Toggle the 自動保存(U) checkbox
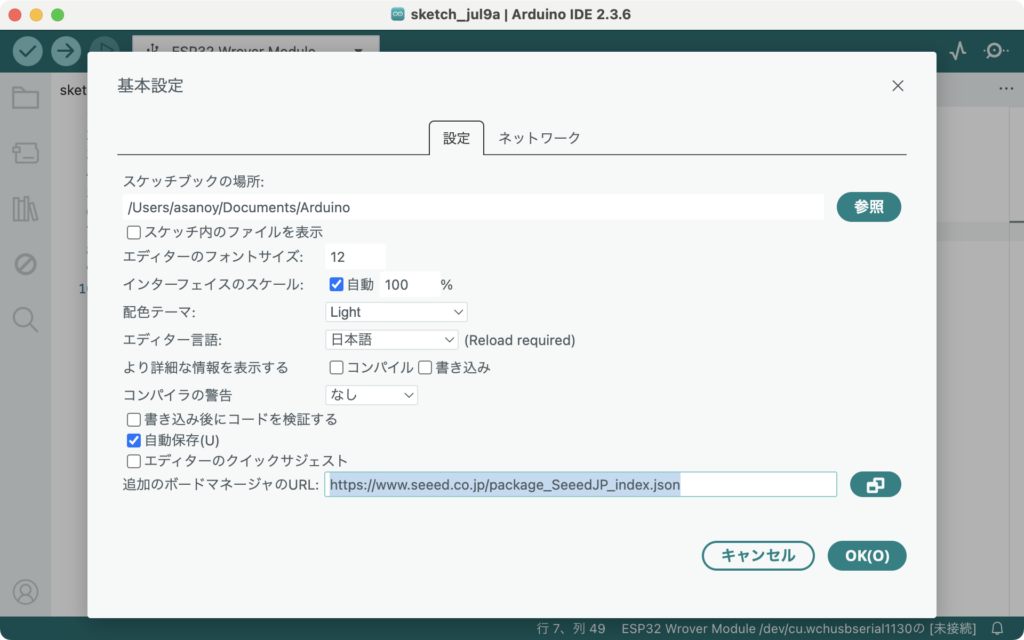1024x640 pixels. tap(134, 440)
